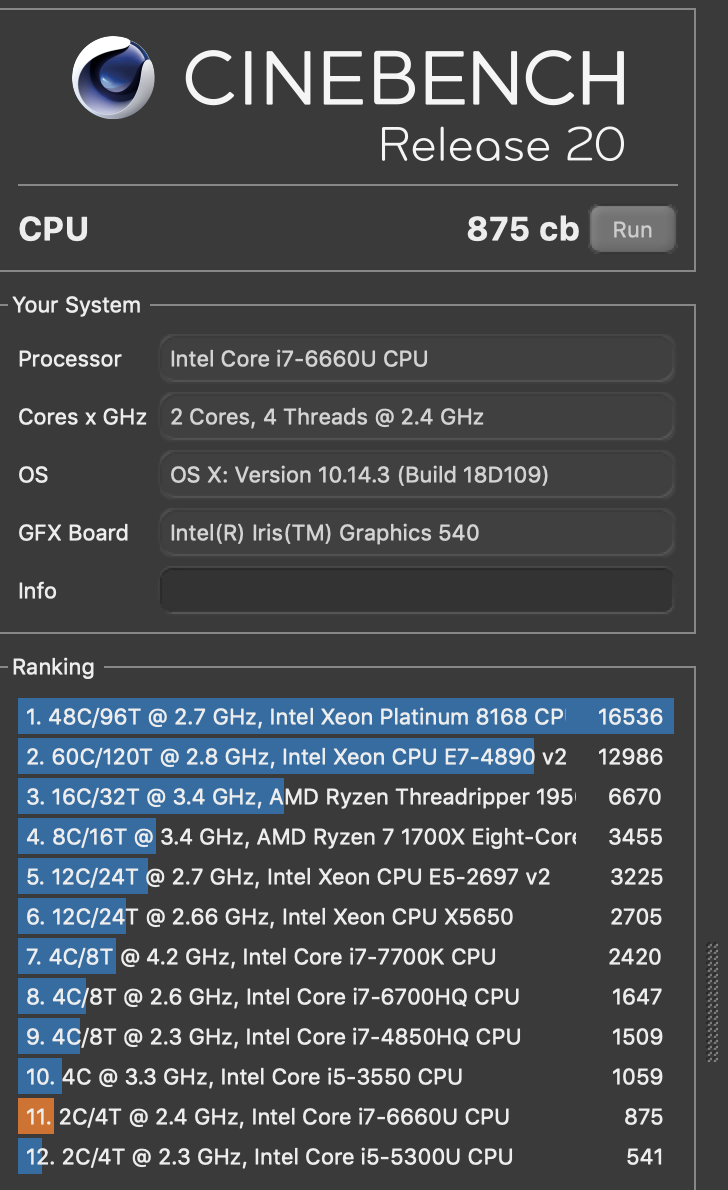Viewport: 728px width, 1190px height.
Task: Click score value 541
Action: 644,1157
